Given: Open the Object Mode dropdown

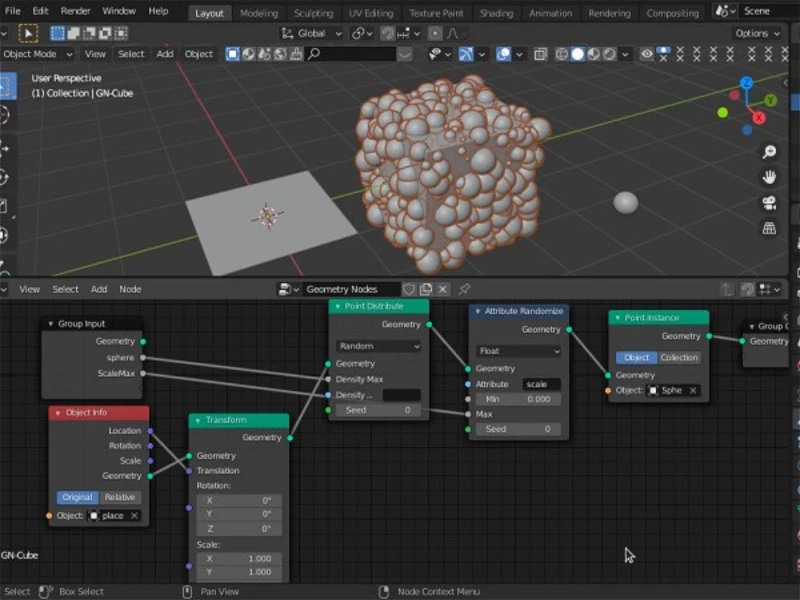Looking at the screenshot, I should [x=38, y=54].
